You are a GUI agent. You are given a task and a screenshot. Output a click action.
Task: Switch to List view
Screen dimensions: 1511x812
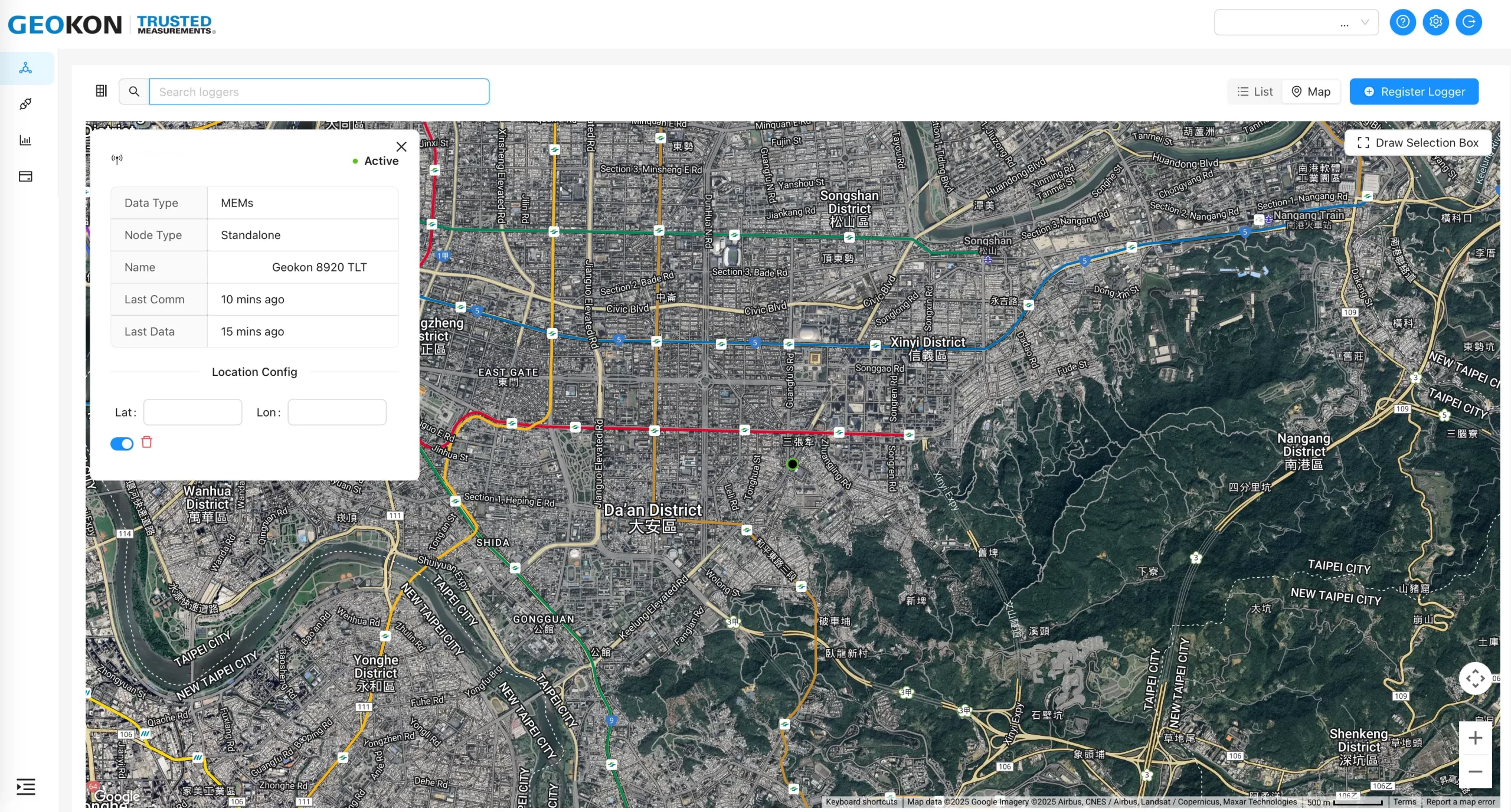(1255, 91)
